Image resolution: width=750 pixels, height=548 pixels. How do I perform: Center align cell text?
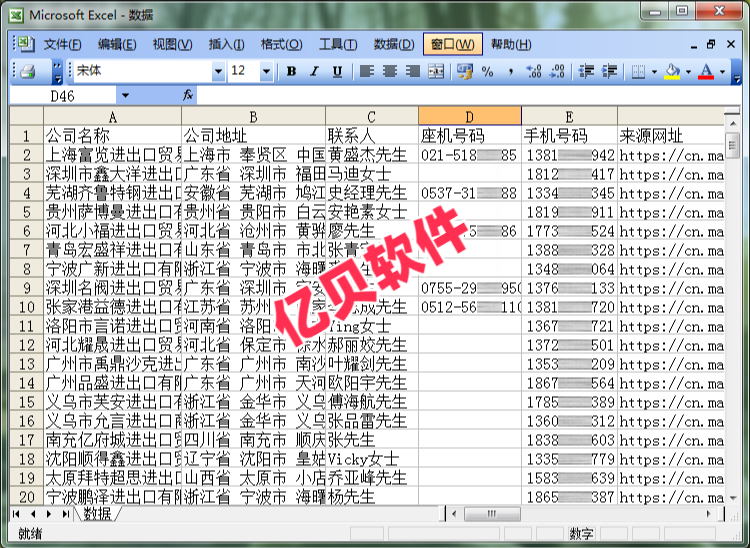(x=390, y=72)
